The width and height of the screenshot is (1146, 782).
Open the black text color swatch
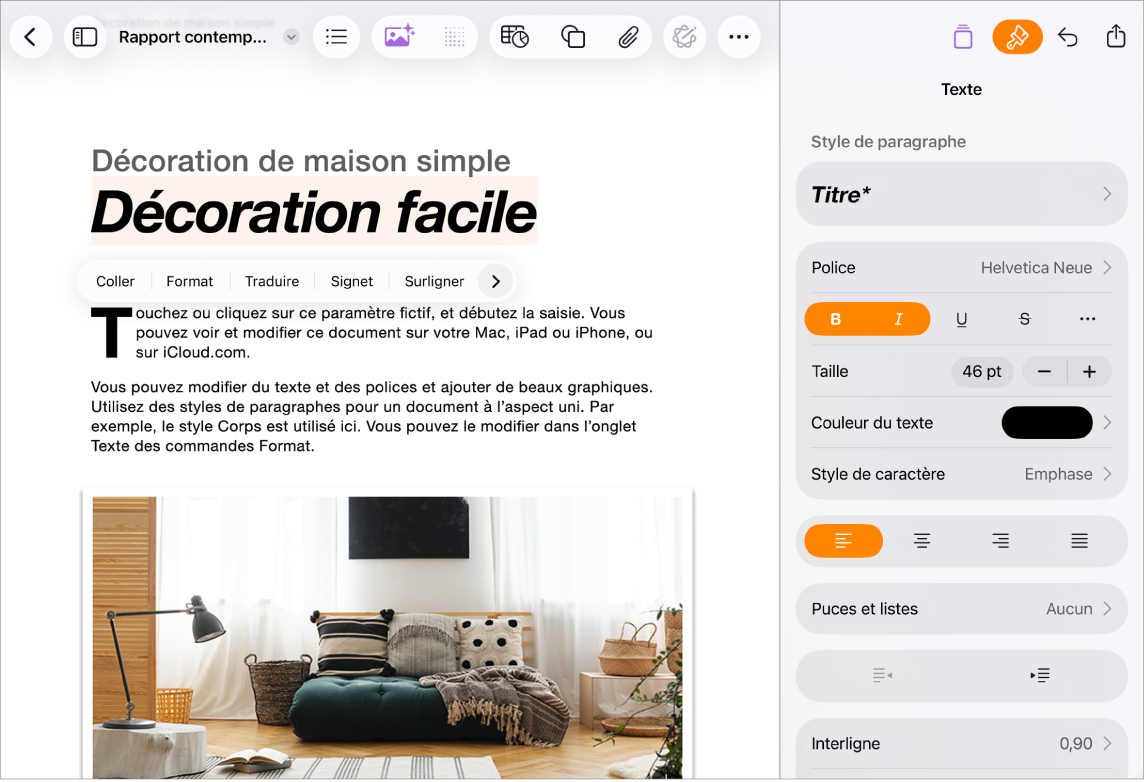click(1047, 423)
